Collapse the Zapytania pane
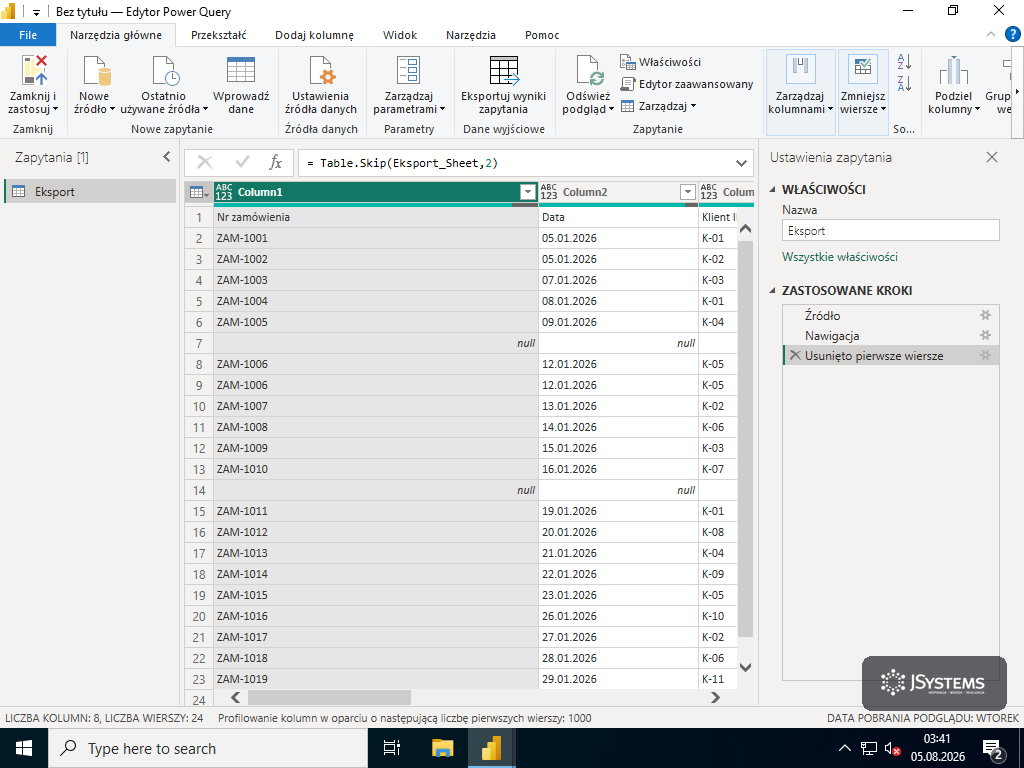 [167, 157]
